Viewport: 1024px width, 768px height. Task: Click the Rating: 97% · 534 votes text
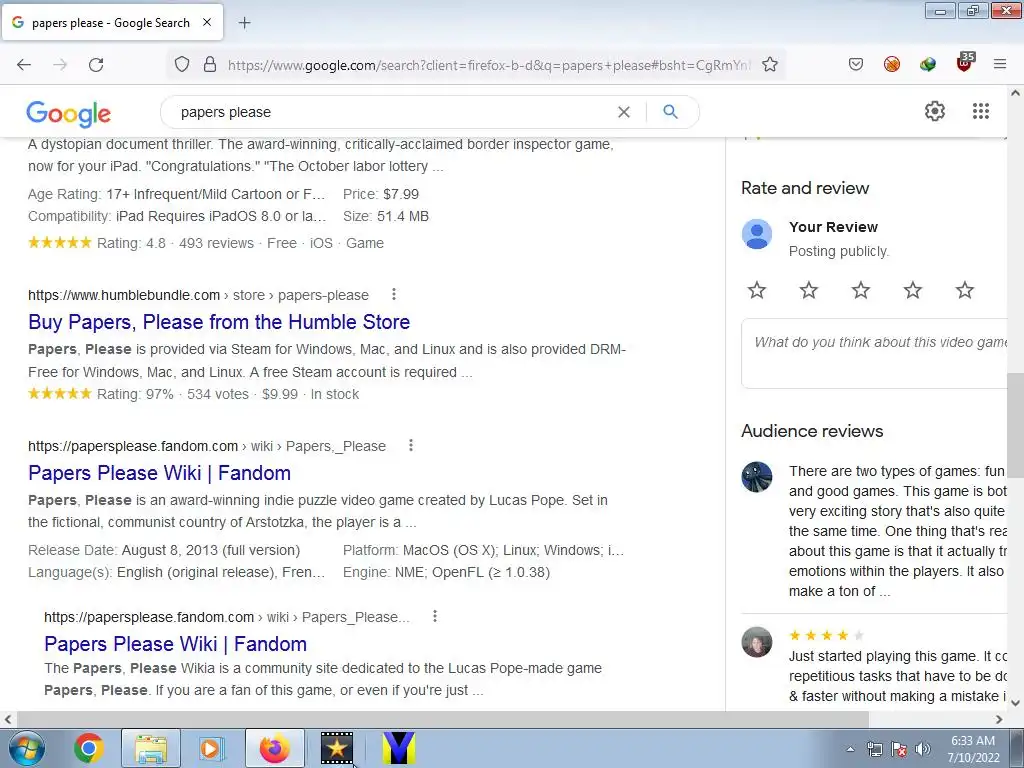coord(173,394)
